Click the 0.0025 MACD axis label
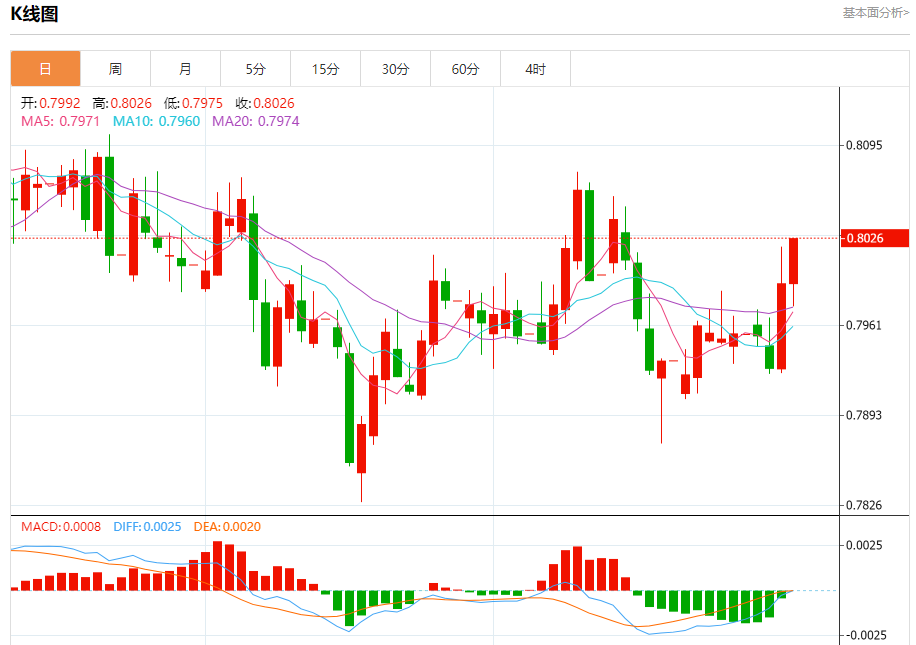Image resolution: width=916 pixels, height=645 pixels. coord(865,546)
